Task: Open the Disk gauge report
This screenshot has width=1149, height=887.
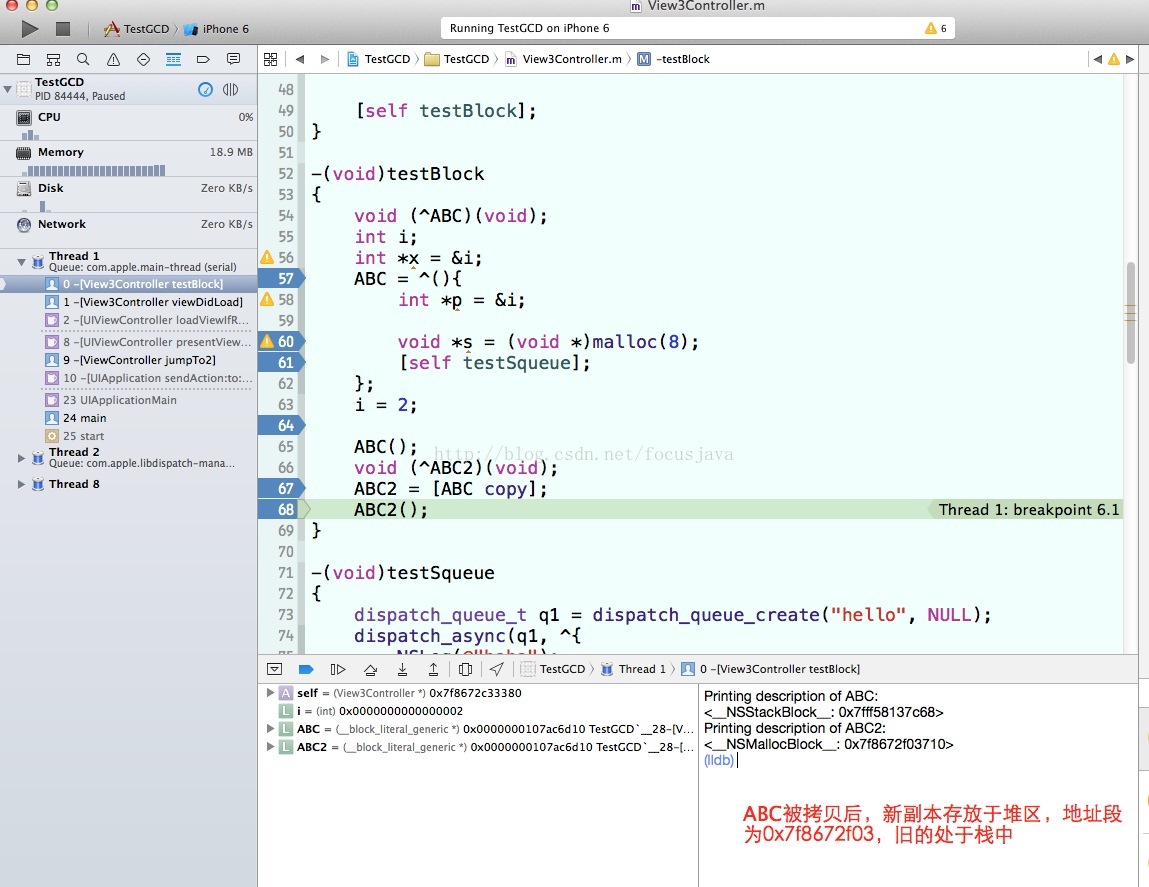Action: coord(128,195)
